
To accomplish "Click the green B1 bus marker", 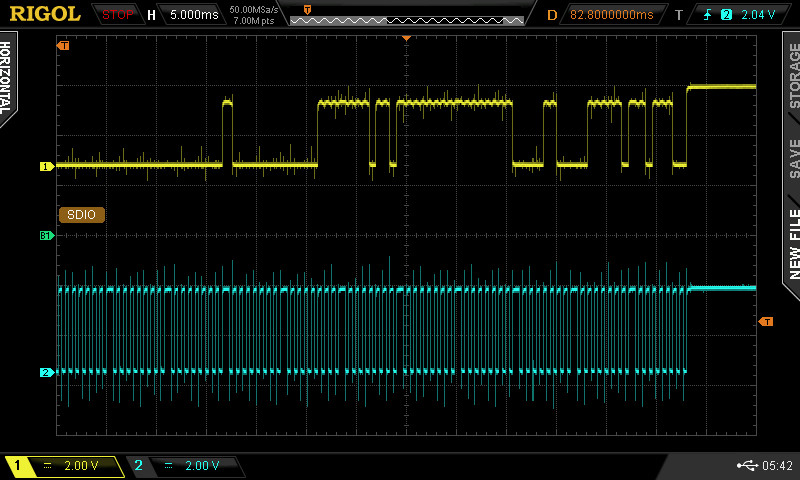I will coord(47,235).
